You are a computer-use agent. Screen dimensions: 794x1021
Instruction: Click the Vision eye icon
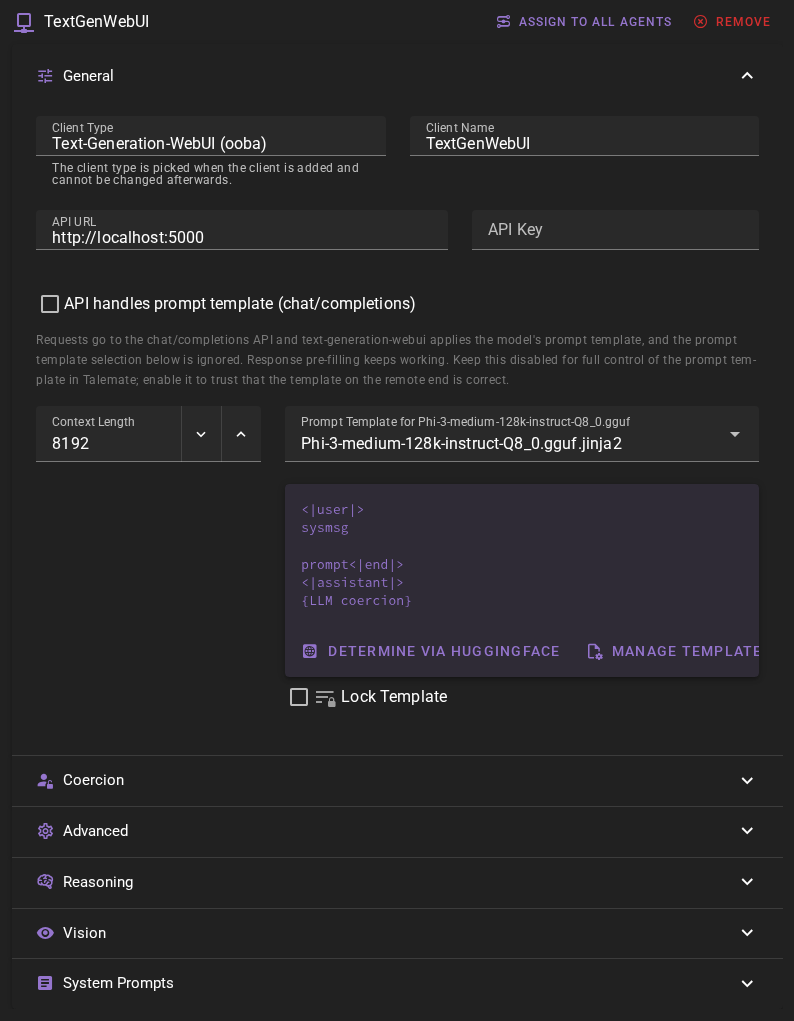tap(45, 932)
